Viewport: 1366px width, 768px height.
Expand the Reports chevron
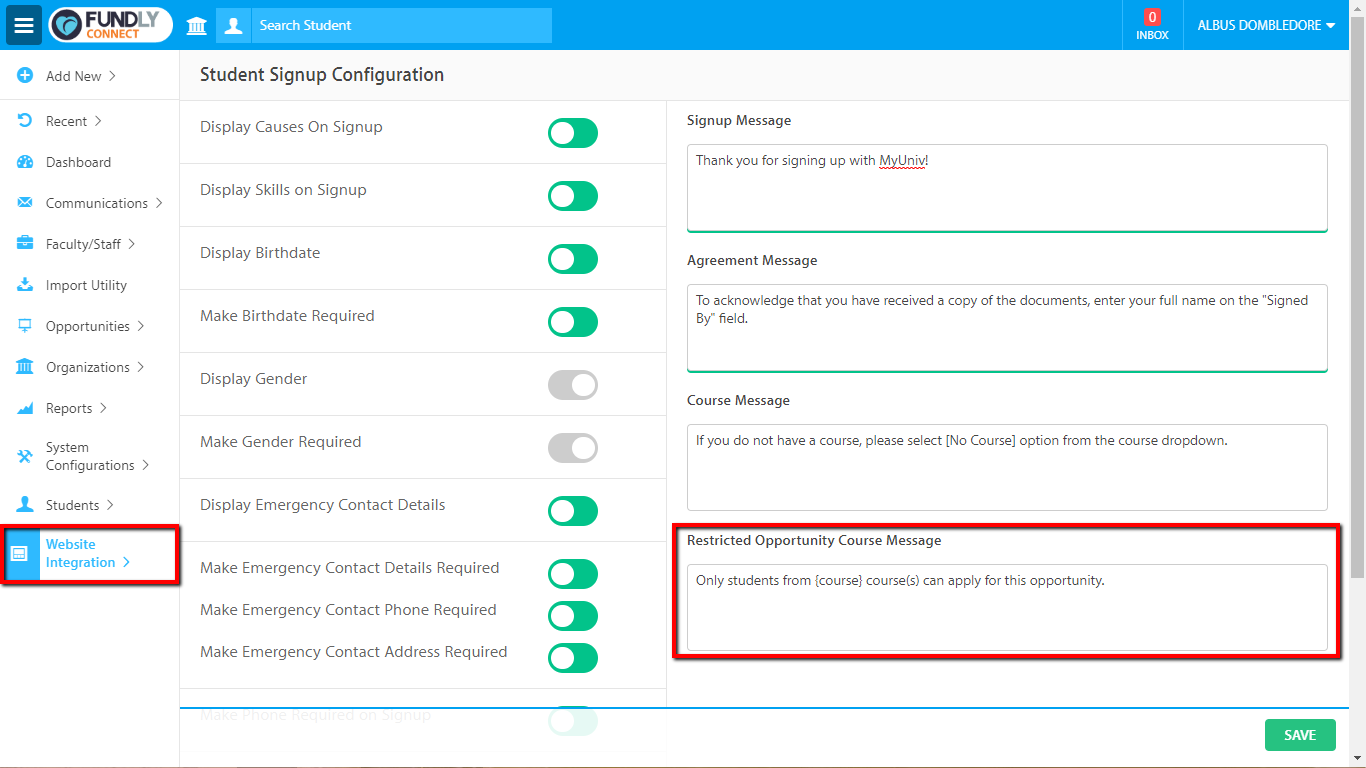pyautogui.click(x=103, y=408)
